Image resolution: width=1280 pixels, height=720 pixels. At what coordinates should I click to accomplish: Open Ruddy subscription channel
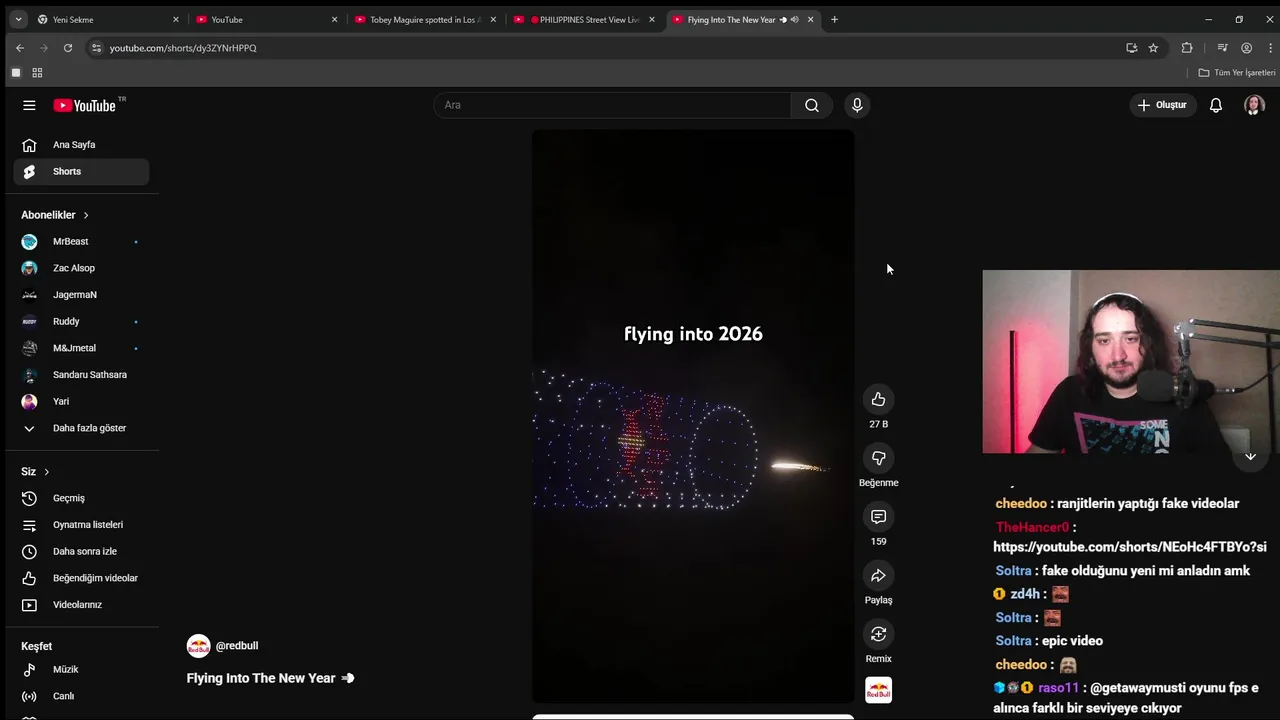pyautogui.click(x=81, y=322)
